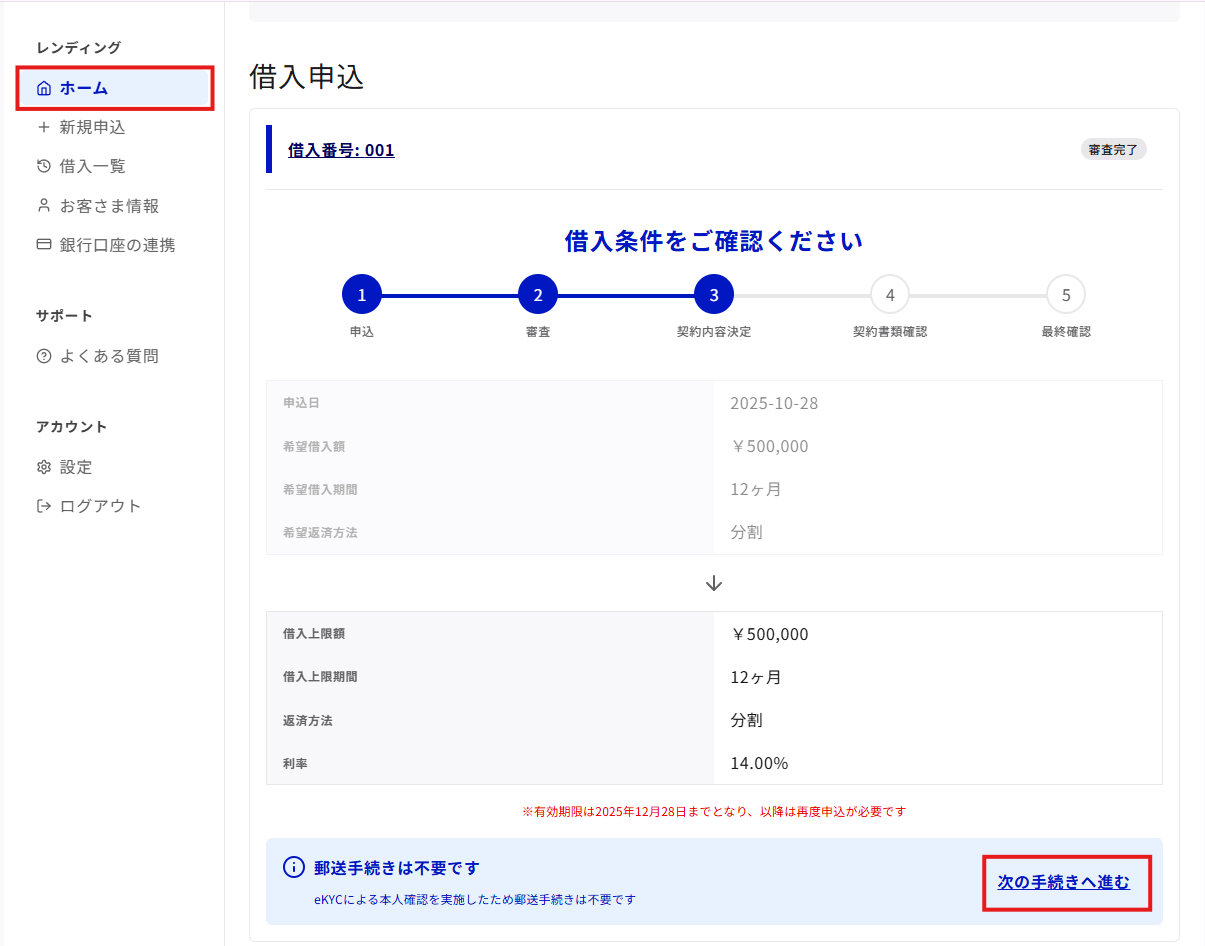The width and height of the screenshot is (1205, 946).
Task: Select step 4 契約書類確認 circle
Action: tap(890, 295)
